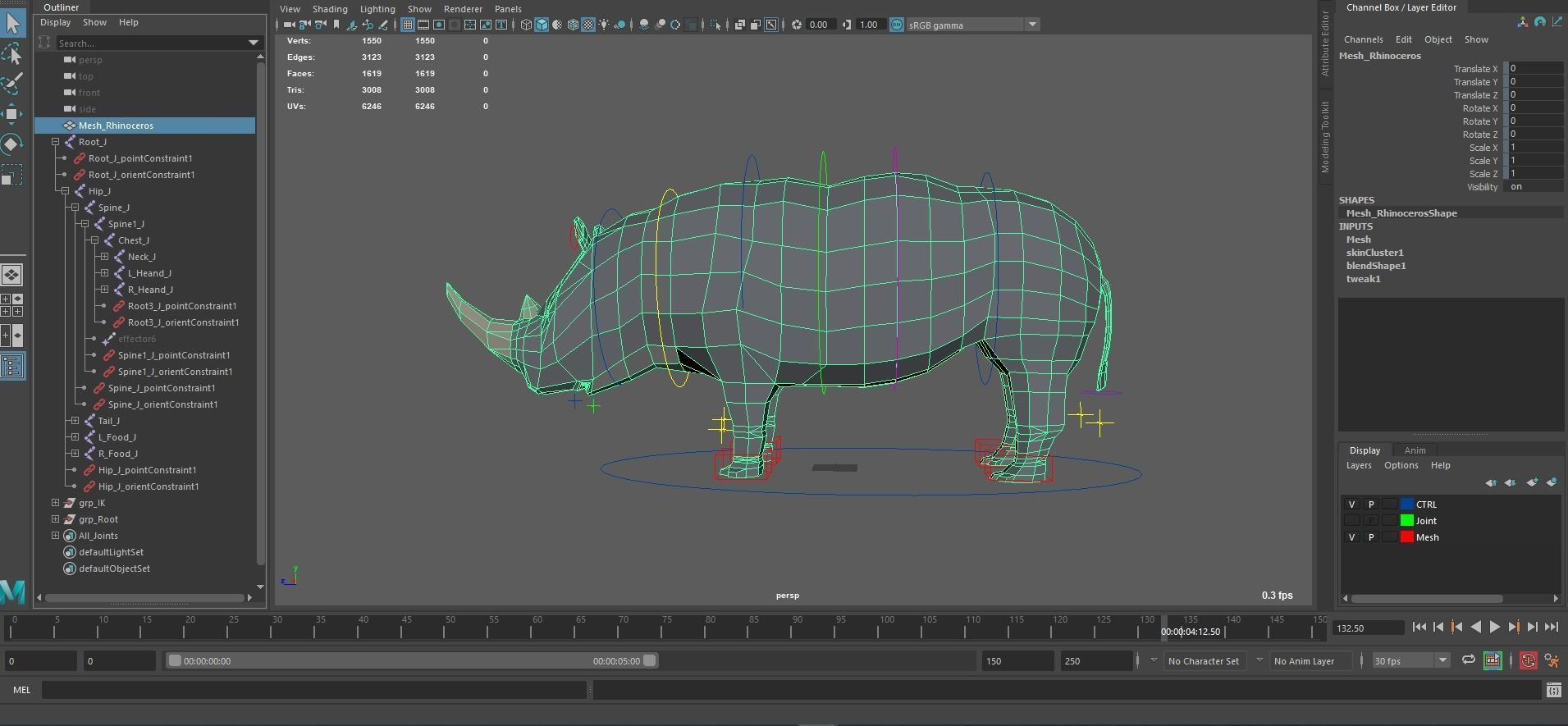
Task: Toggle loop playback mode icon
Action: click(x=1469, y=660)
